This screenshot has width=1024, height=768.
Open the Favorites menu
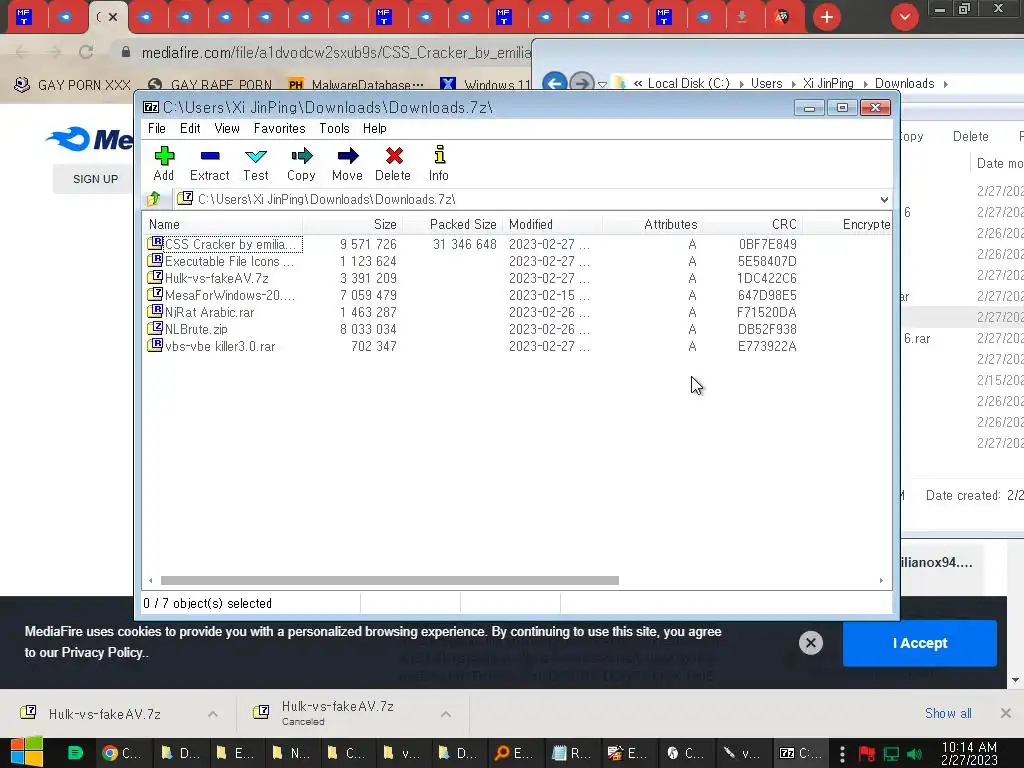[280, 129]
